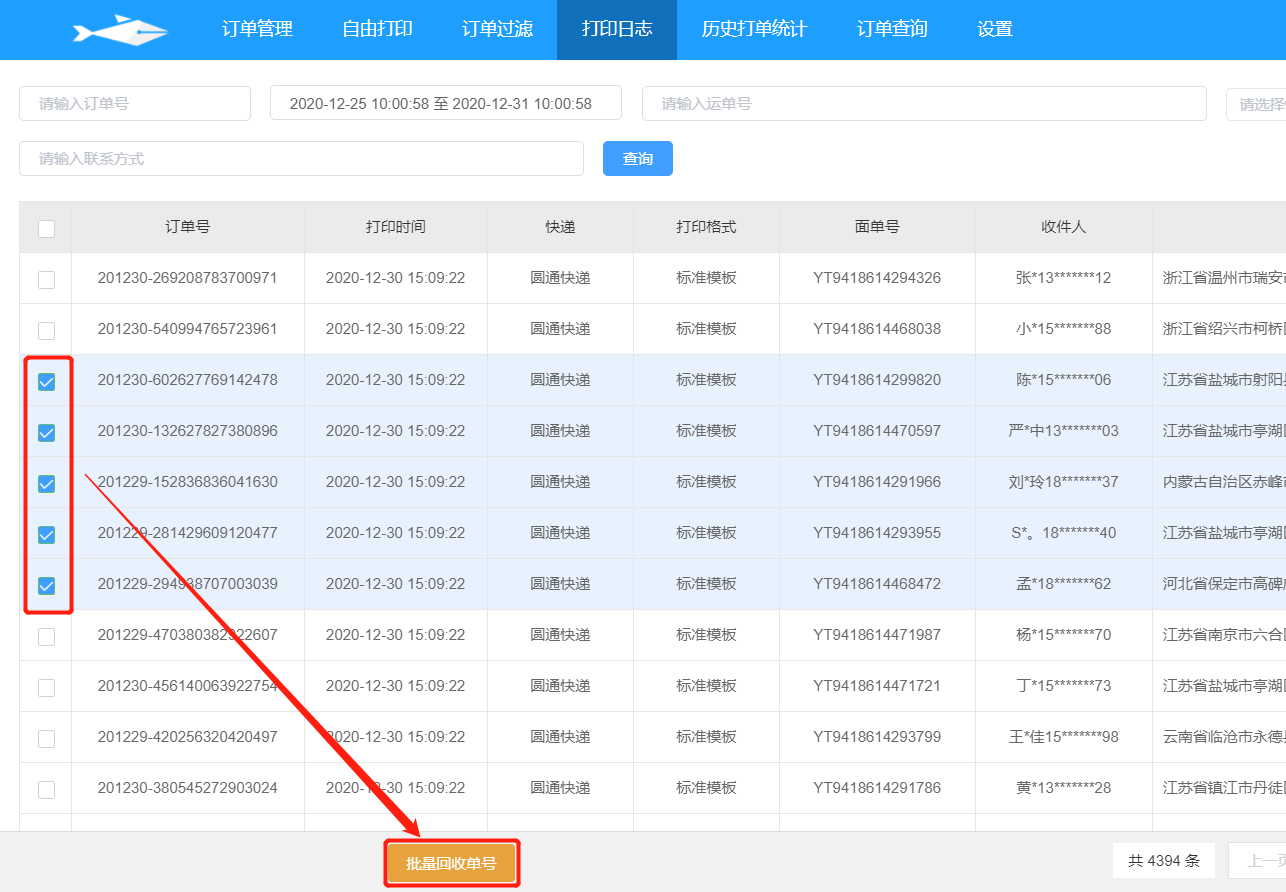Click the 上一页 pagination button

pyautogui.click(x=1262, y=860)
